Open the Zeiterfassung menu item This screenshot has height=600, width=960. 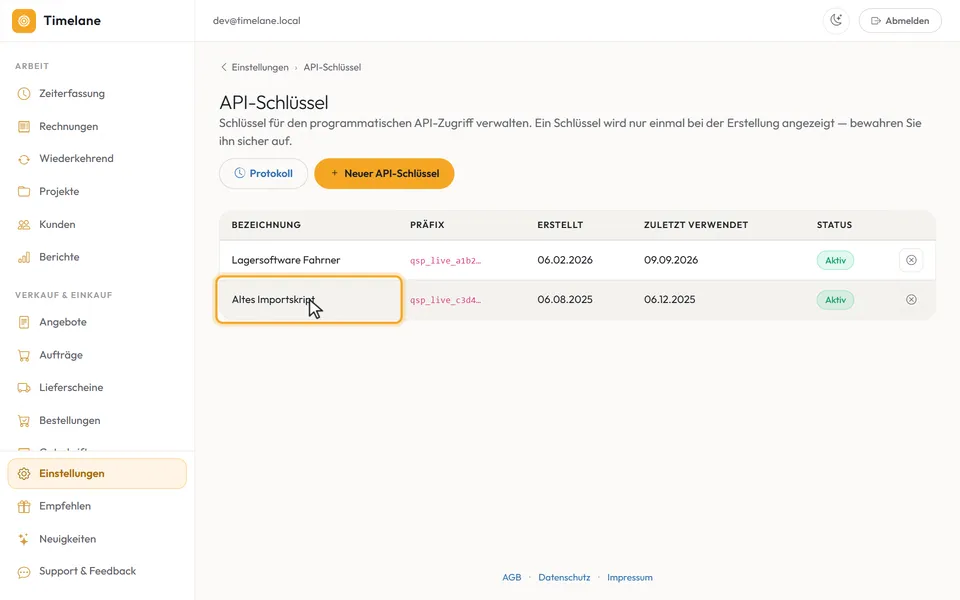point(97,94)
